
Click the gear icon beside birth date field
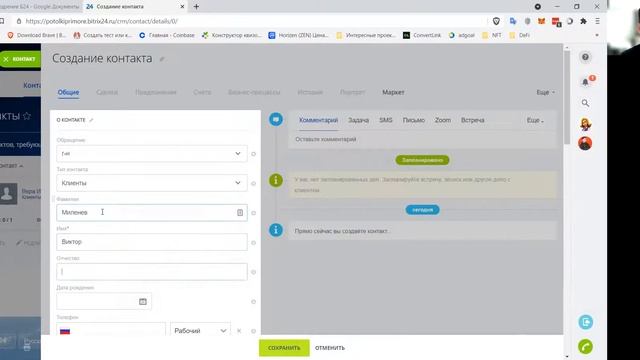point(253,302)
